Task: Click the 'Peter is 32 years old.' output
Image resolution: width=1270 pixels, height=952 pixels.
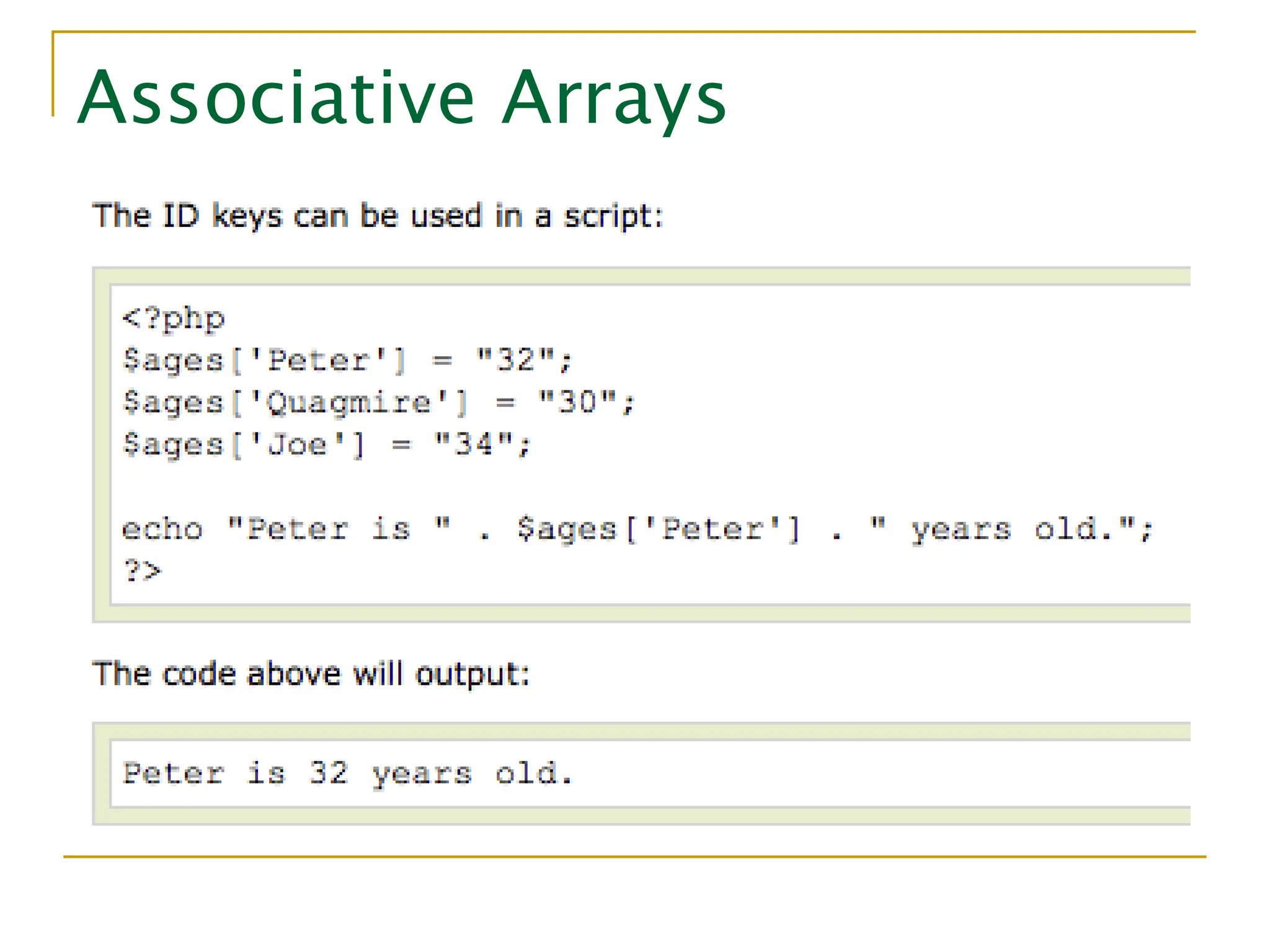Action: 347,773
